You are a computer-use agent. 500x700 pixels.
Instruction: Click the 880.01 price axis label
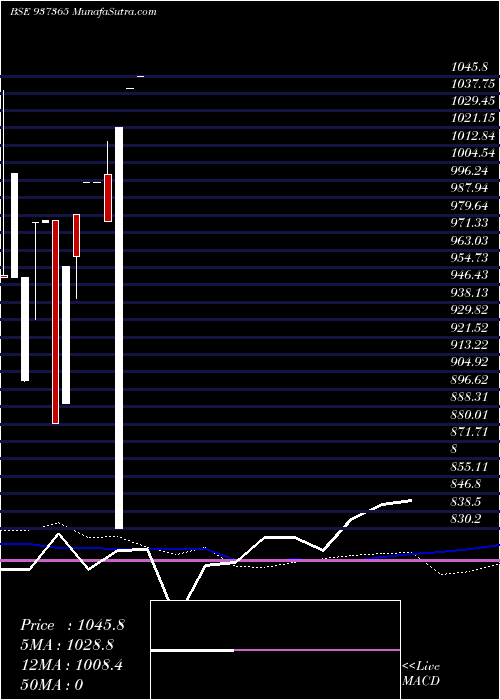(470, 415)
